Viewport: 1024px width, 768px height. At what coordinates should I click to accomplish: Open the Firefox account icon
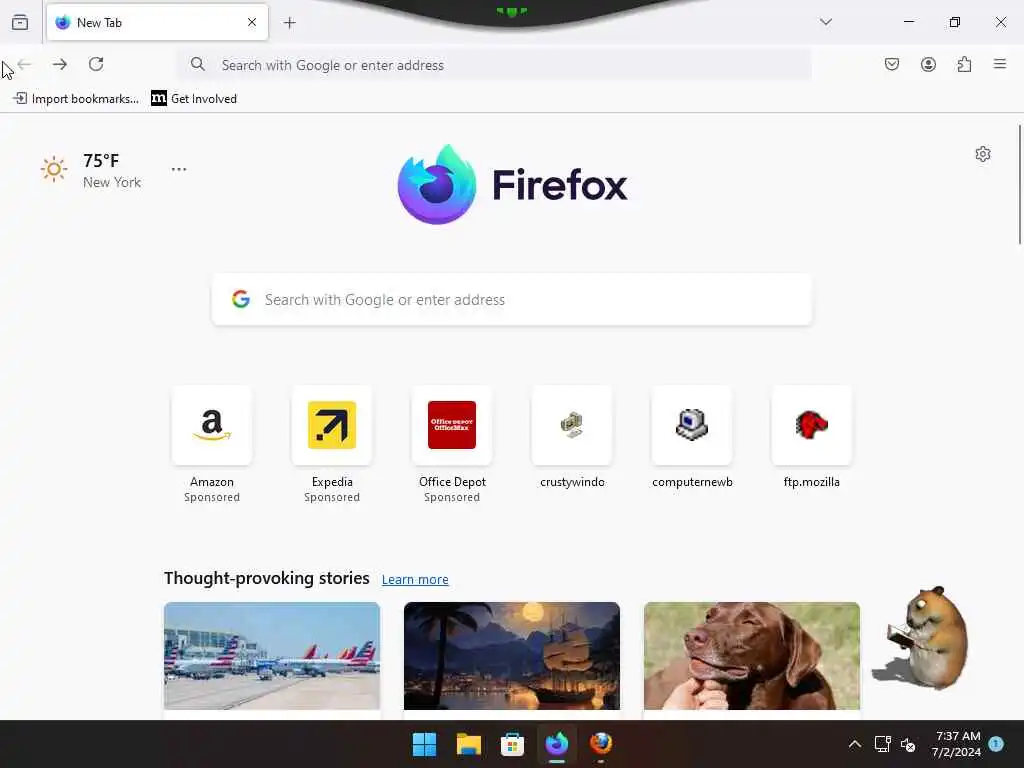928,64
